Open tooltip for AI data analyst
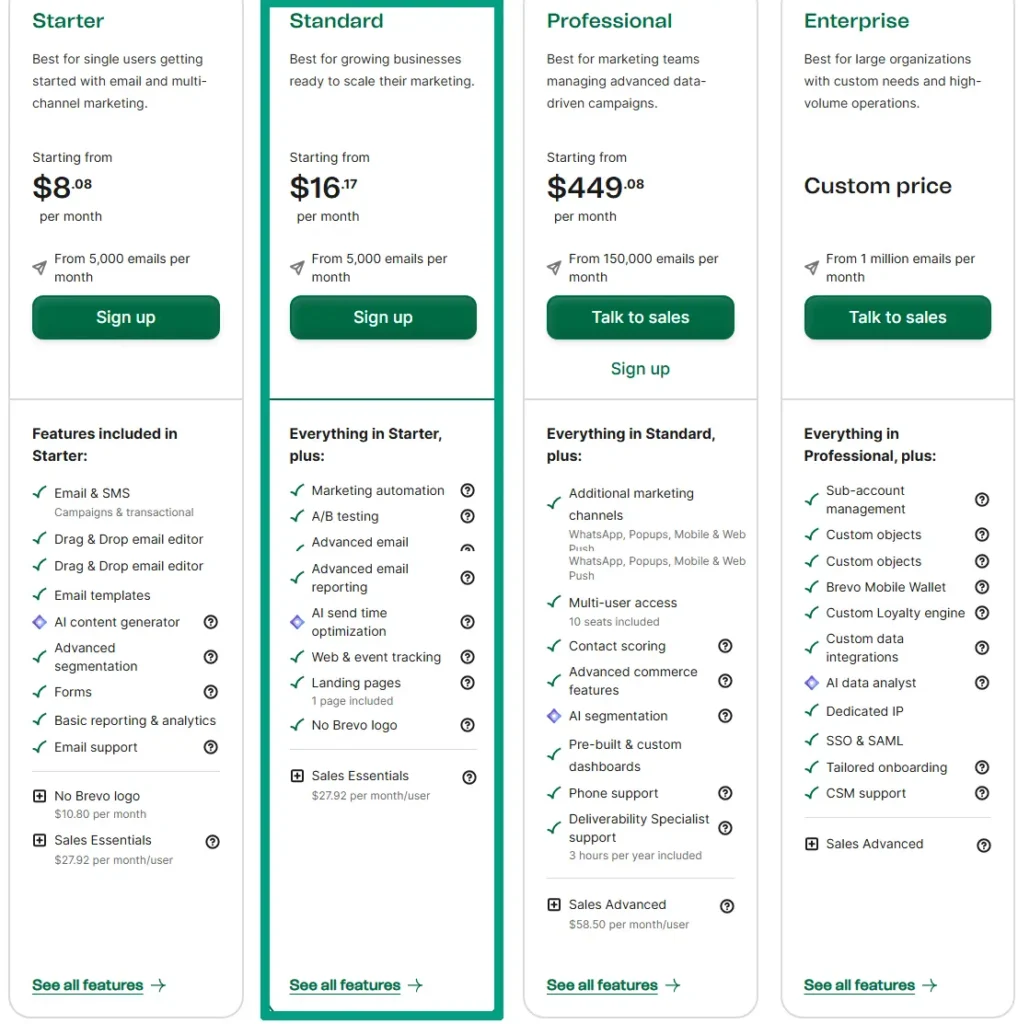 click(981, 683)
